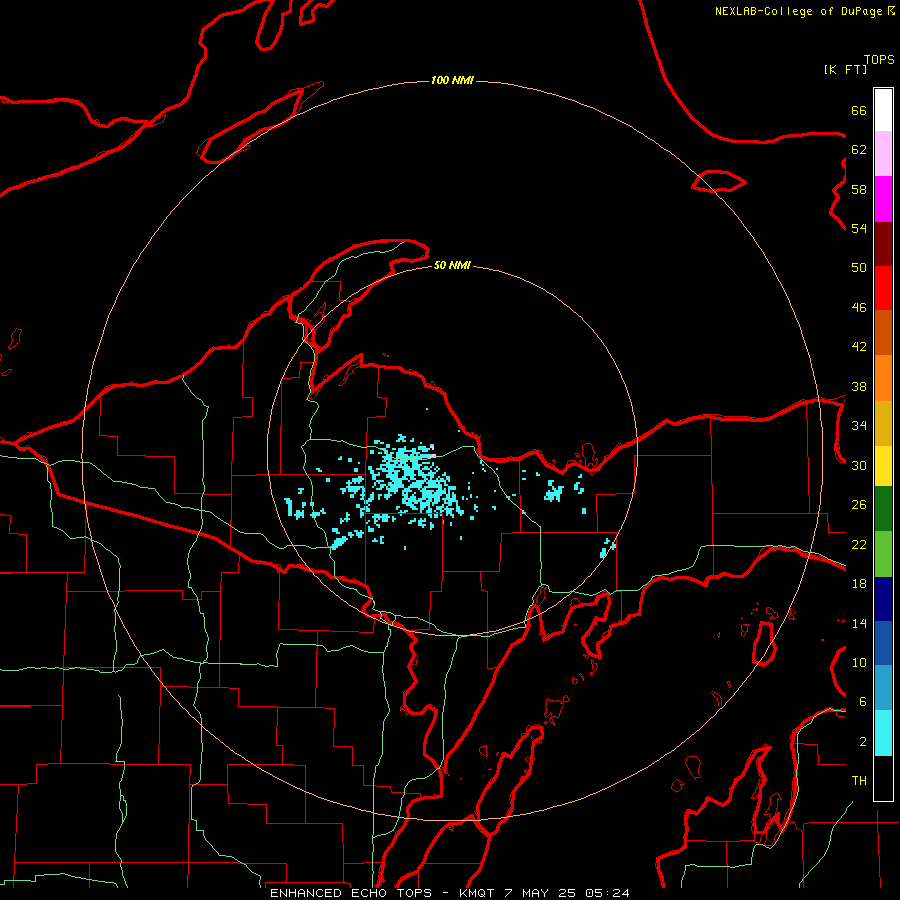Screen dimensions: 900x900
Task: Click the TOPS legend title
Action: point(879,59)
